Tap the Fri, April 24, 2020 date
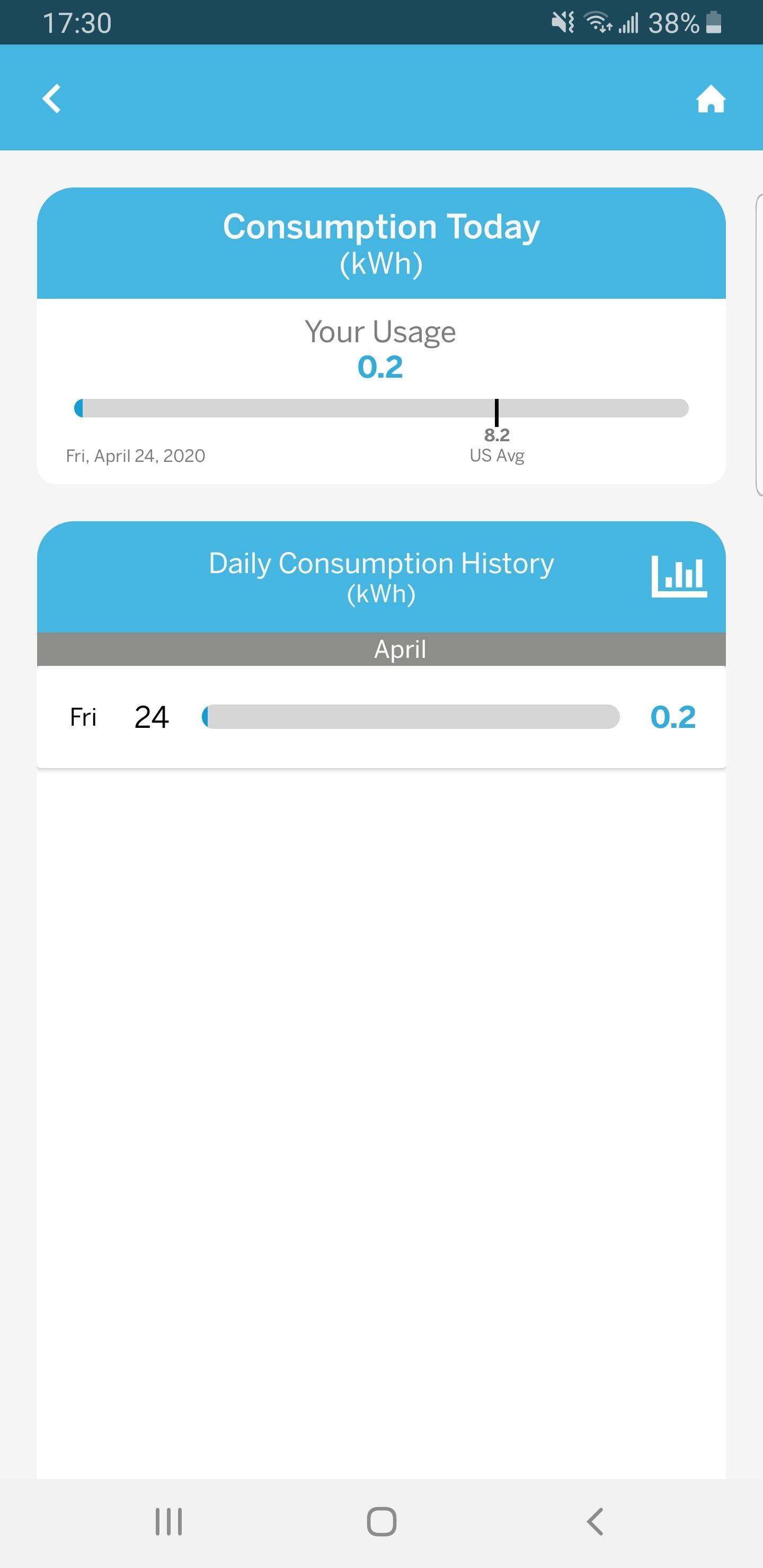Image resolution: width=763 pixels, height=1568 pixels. click(136, 456)
